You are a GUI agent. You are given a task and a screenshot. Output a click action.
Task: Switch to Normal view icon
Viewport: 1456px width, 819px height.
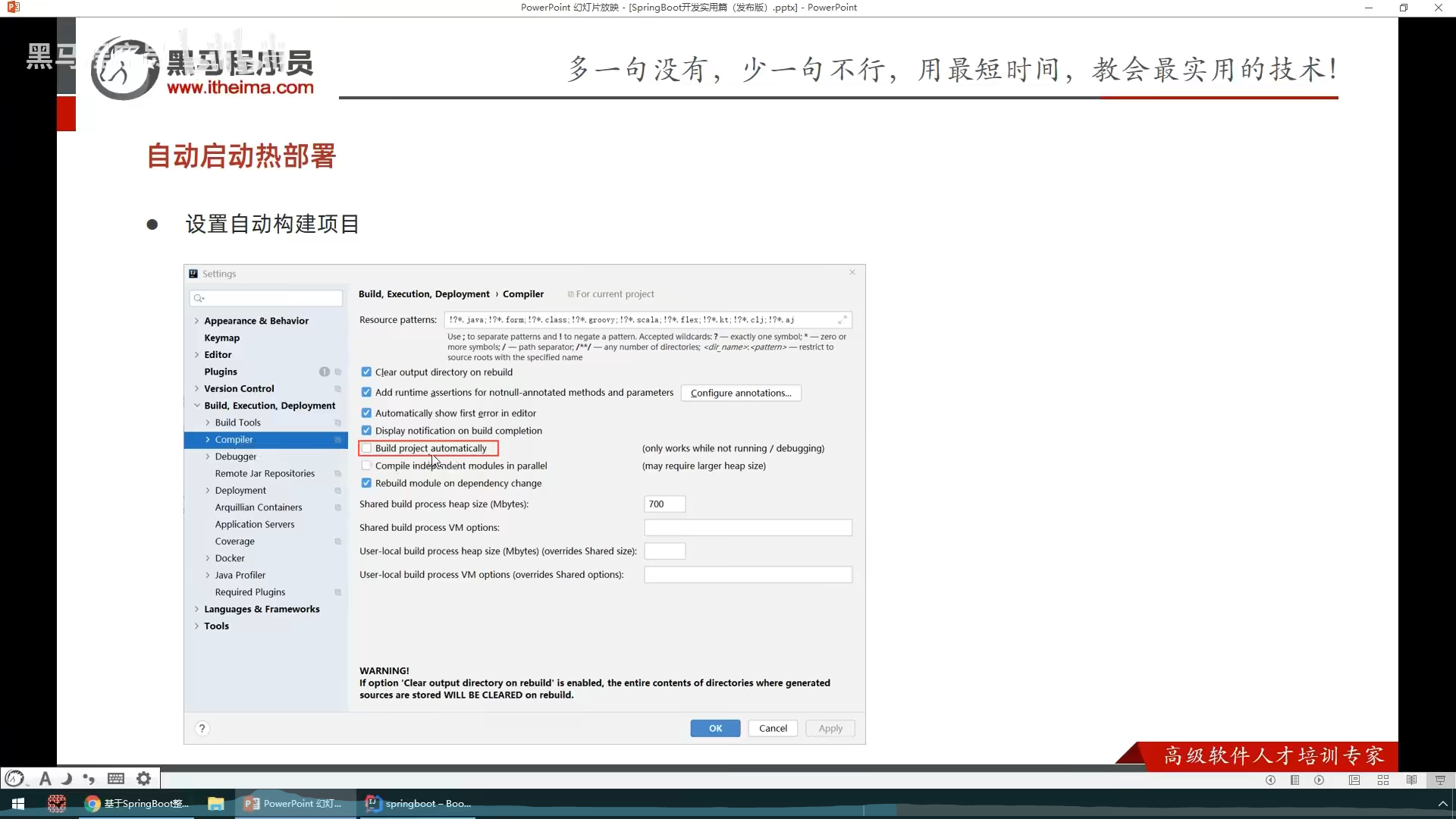tap(1354, 780)
